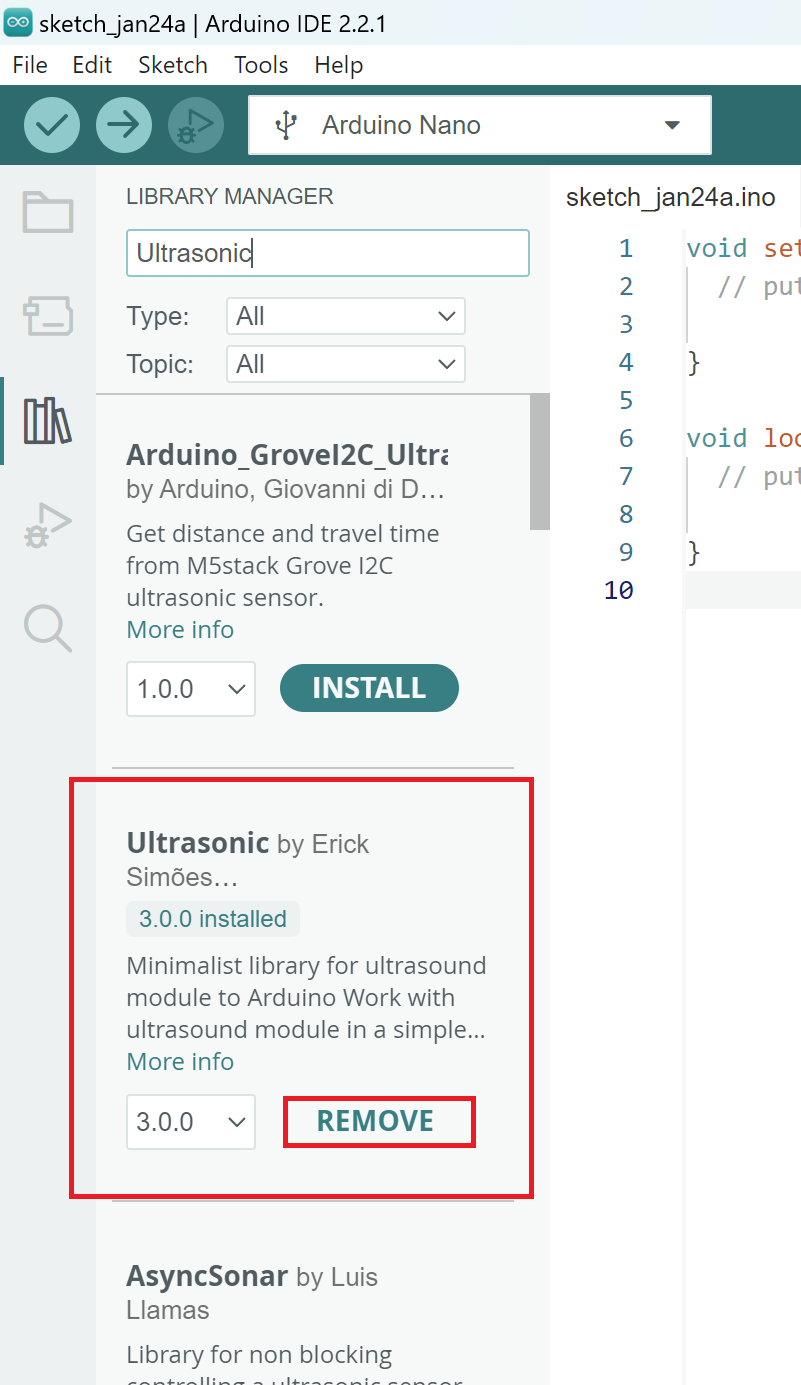Image resolution: width=801 pixels, height=1385 pixels.
Task: Click the library search field containing Ultrasonic
Action: tap(327, 253)
